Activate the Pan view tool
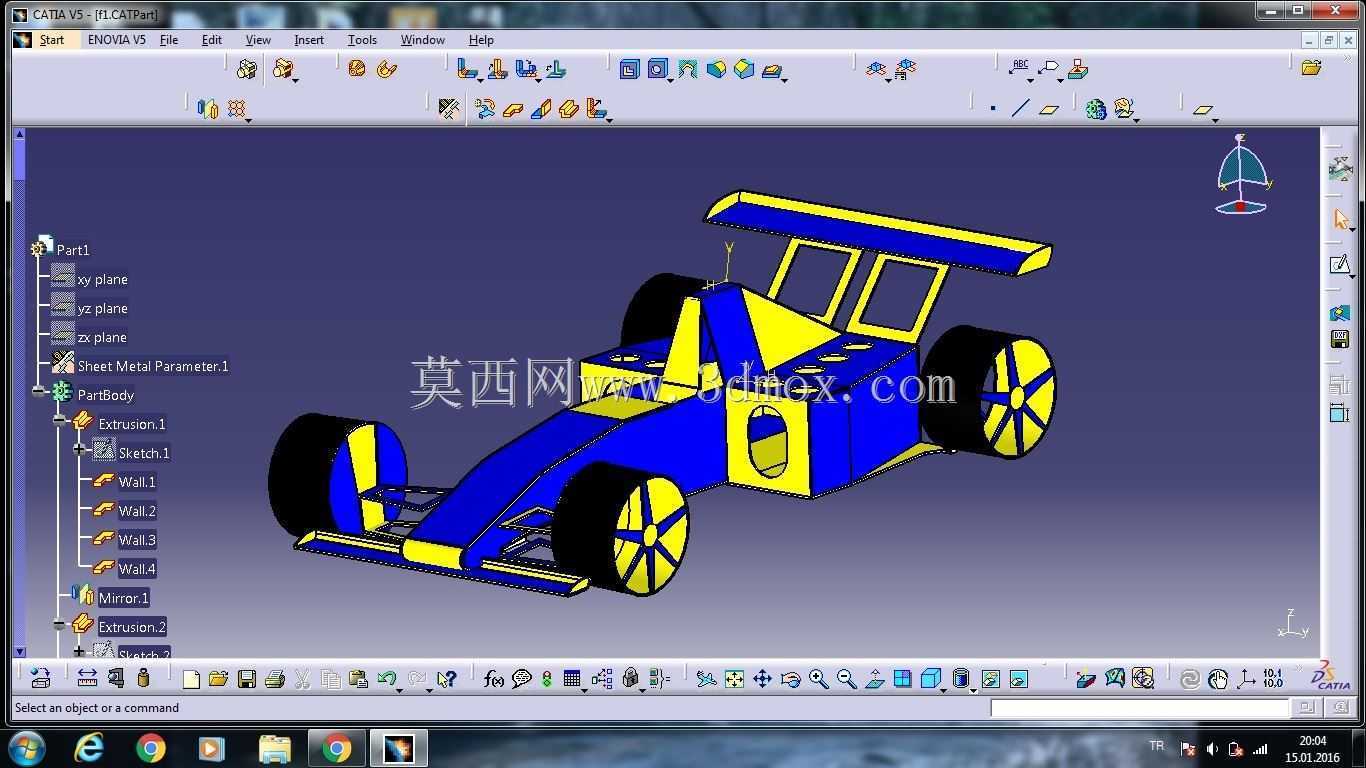The image size is (1366, 768). [x=762, y=679]
